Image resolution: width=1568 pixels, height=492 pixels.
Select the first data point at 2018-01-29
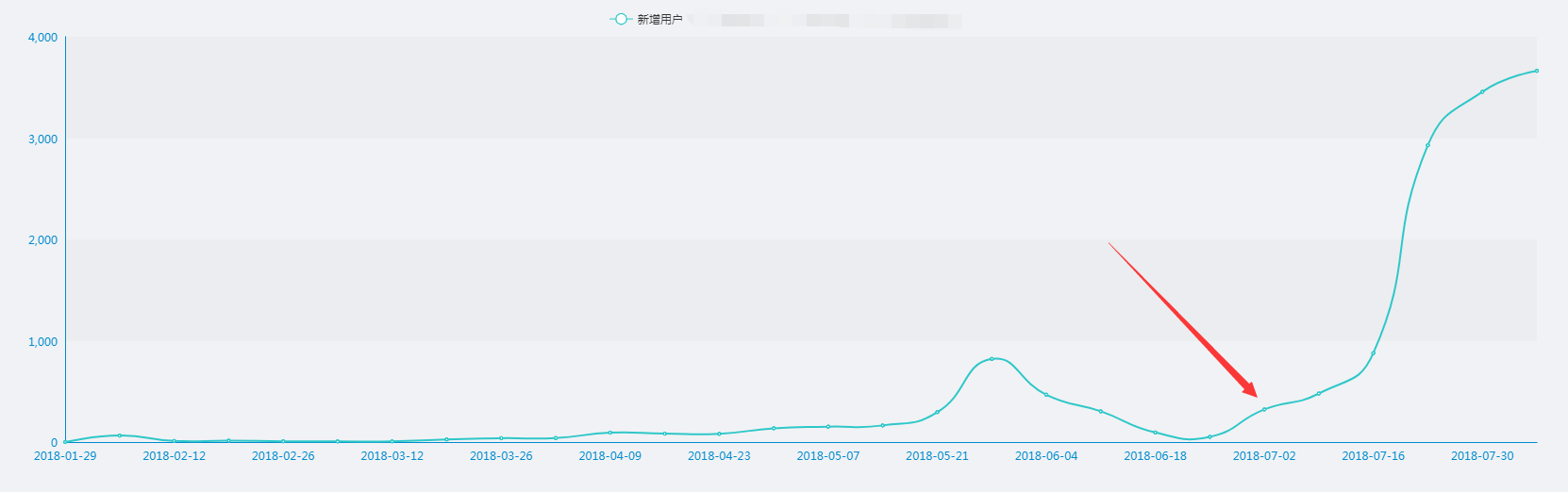65,442
